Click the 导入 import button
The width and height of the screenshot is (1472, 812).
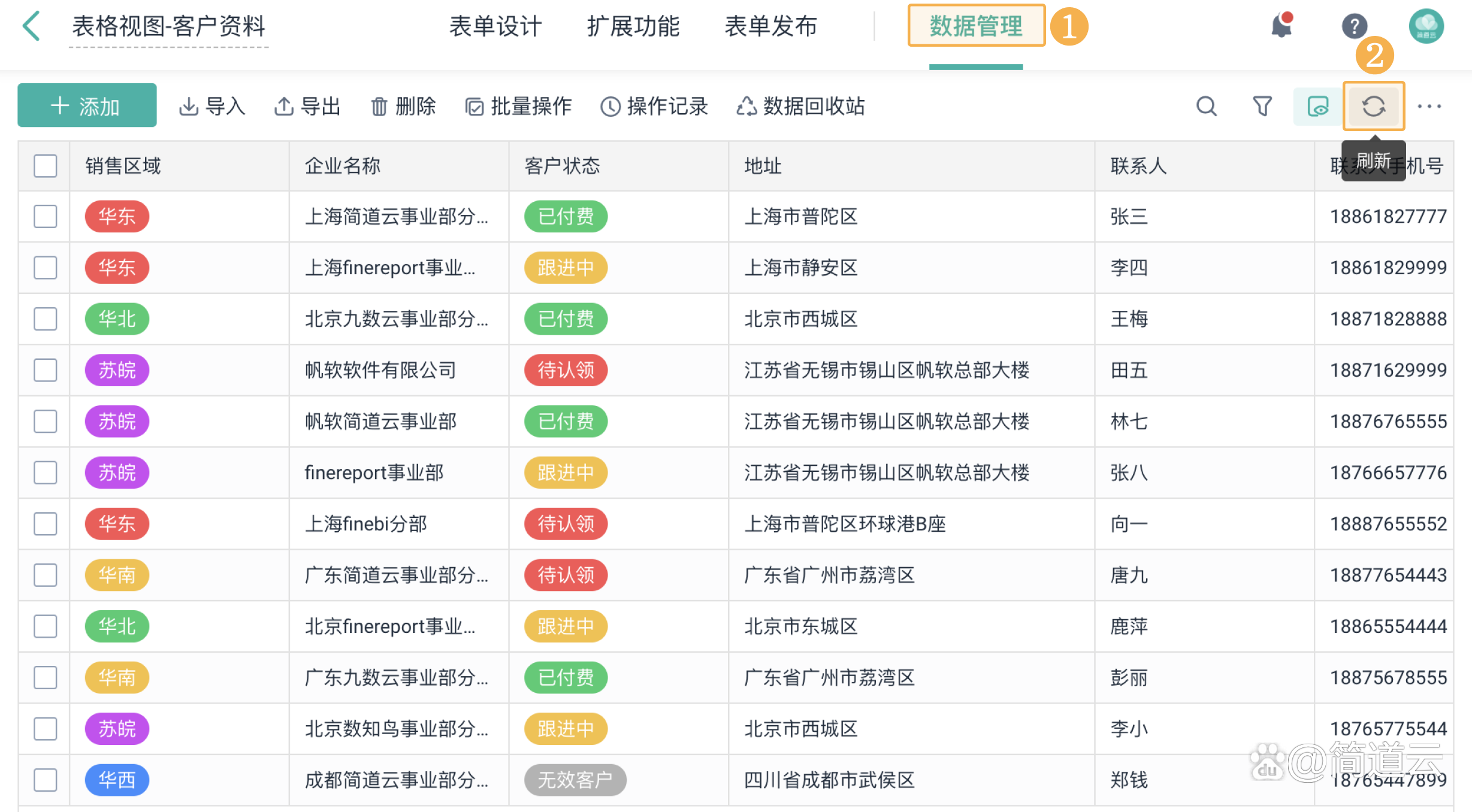tap(212, 107)
